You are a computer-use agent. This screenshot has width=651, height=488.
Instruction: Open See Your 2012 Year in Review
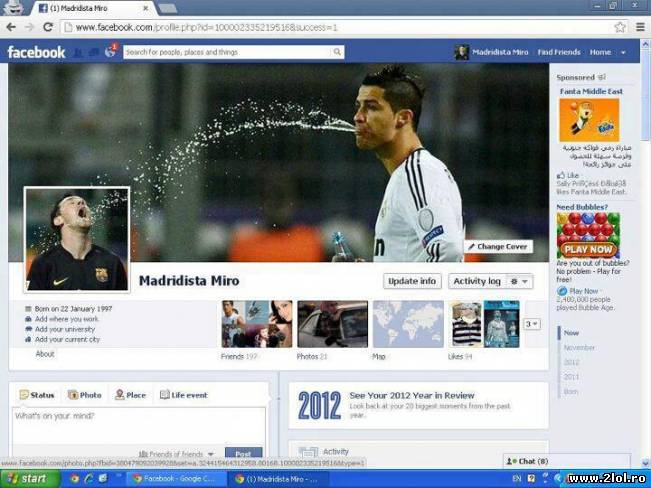pos(411,395)
